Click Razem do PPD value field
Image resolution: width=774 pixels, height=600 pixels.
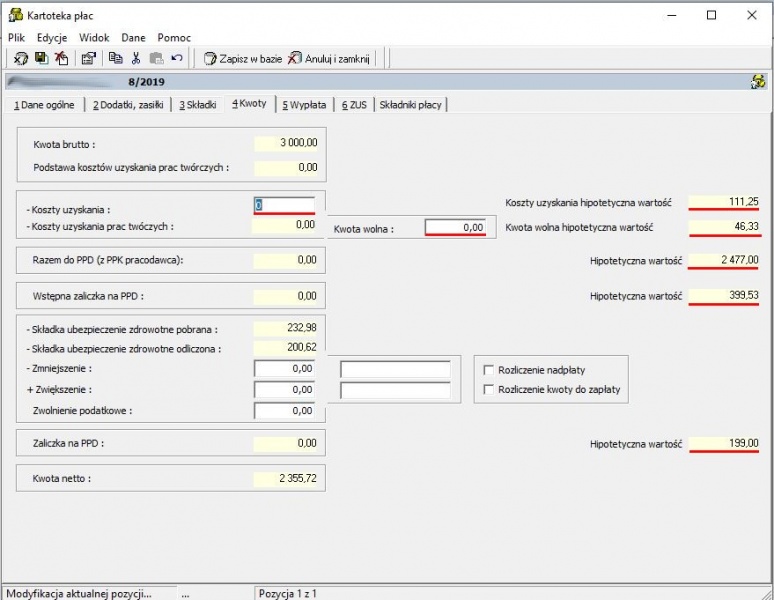[x=285, y=260]
